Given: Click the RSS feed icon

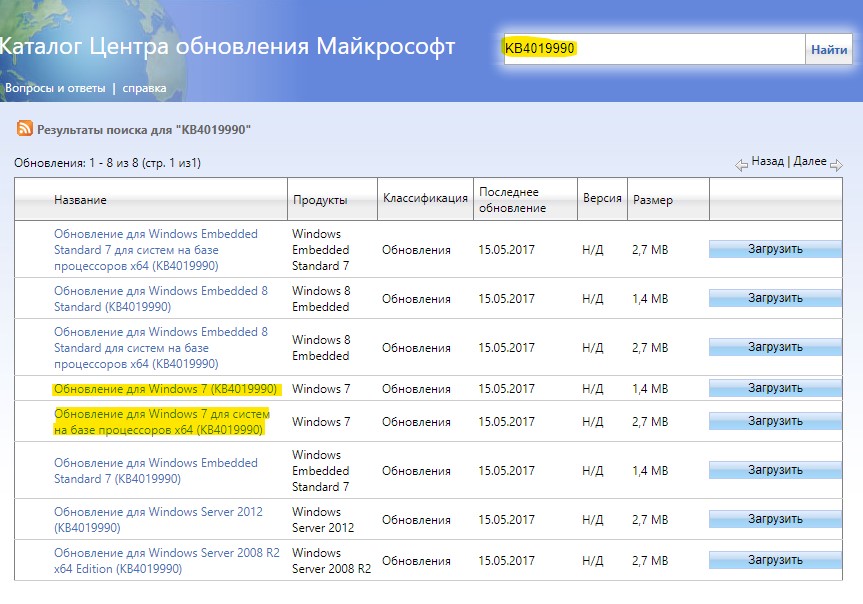Looking at the screenshot, I should [25, 128].
